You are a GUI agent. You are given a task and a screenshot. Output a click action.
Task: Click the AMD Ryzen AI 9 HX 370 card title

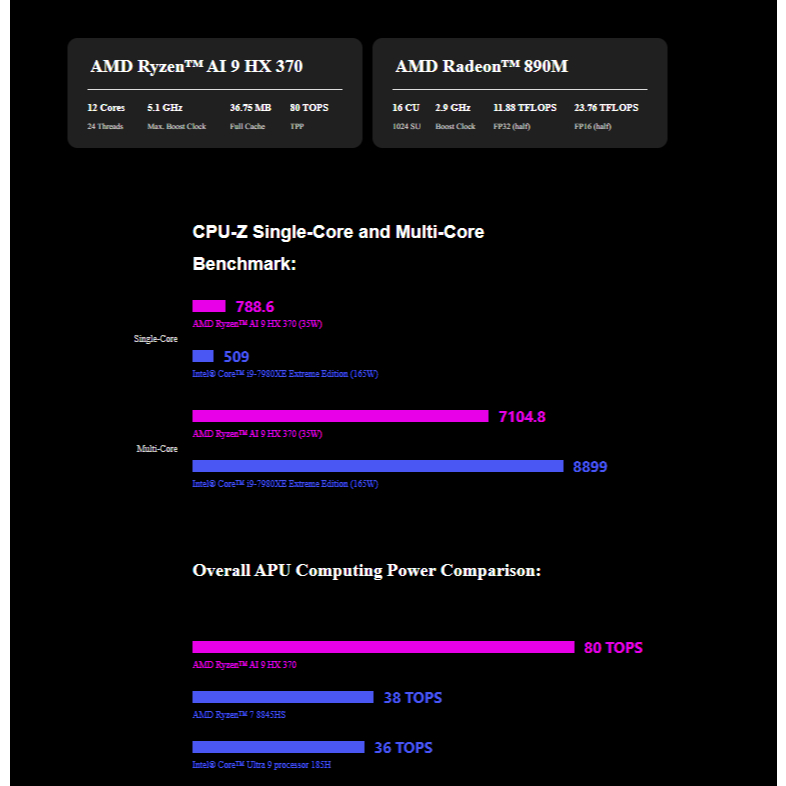coord(196,67)
